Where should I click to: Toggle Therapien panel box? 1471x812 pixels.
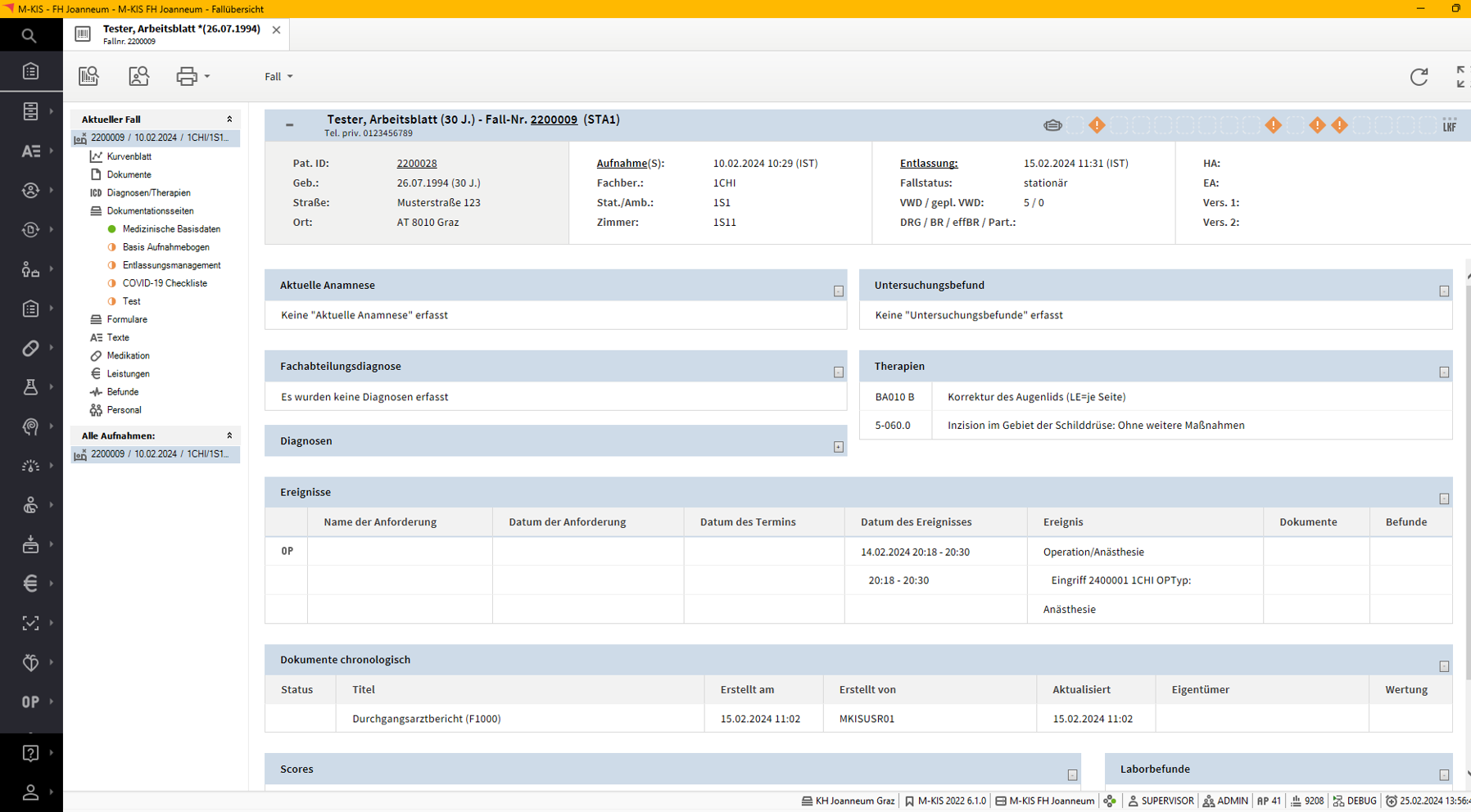[x=1444, y=372]
